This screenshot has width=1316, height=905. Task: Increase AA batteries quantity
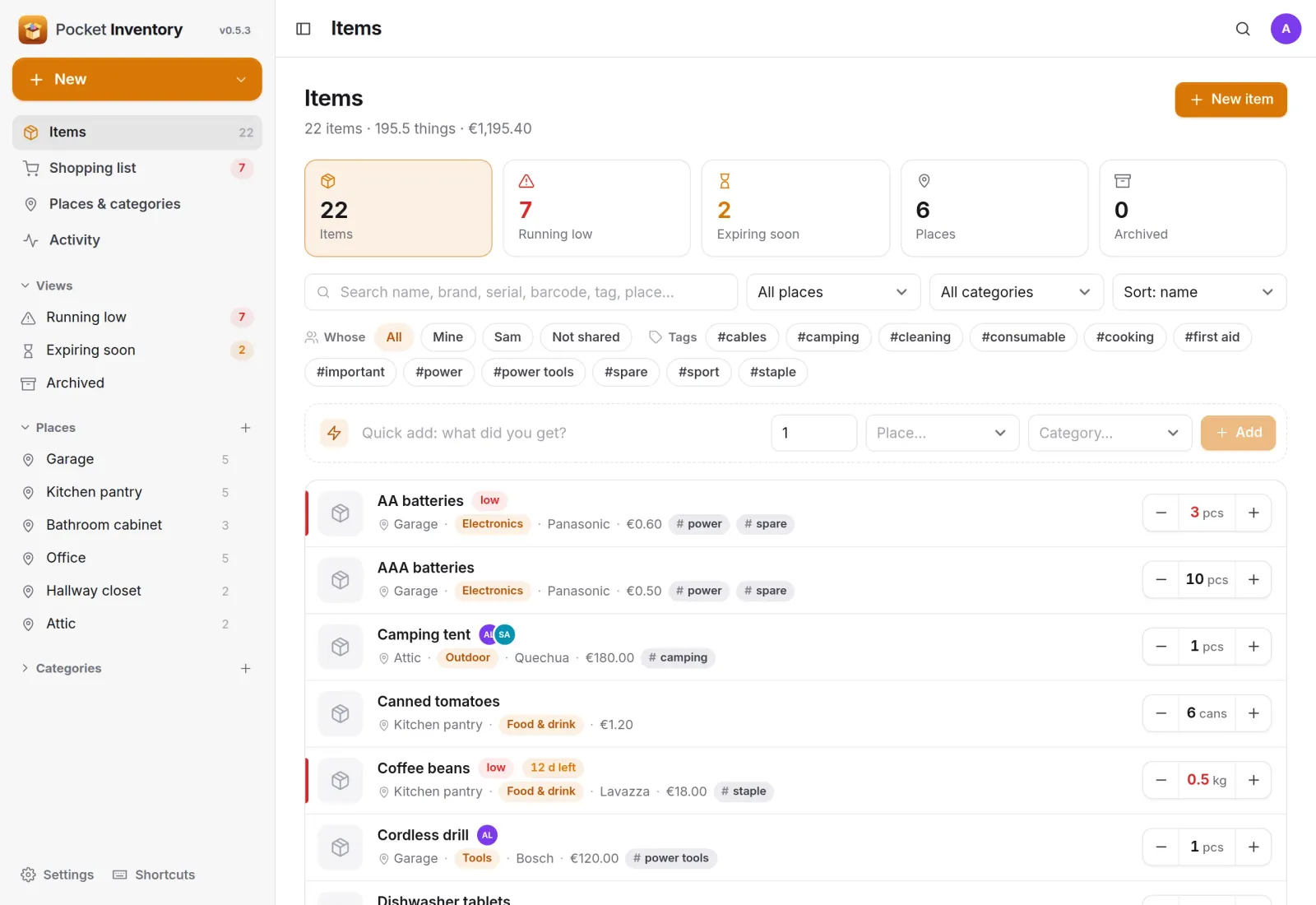(1253, 513)
